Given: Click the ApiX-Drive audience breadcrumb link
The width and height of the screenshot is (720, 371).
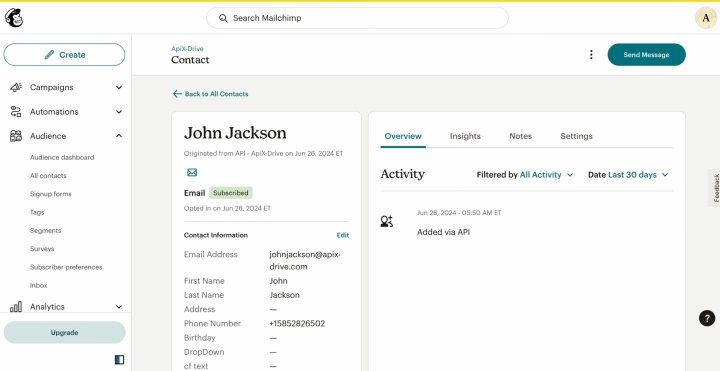Looking at the screenshot, I should pyautogui.click(x=187, y=49).
